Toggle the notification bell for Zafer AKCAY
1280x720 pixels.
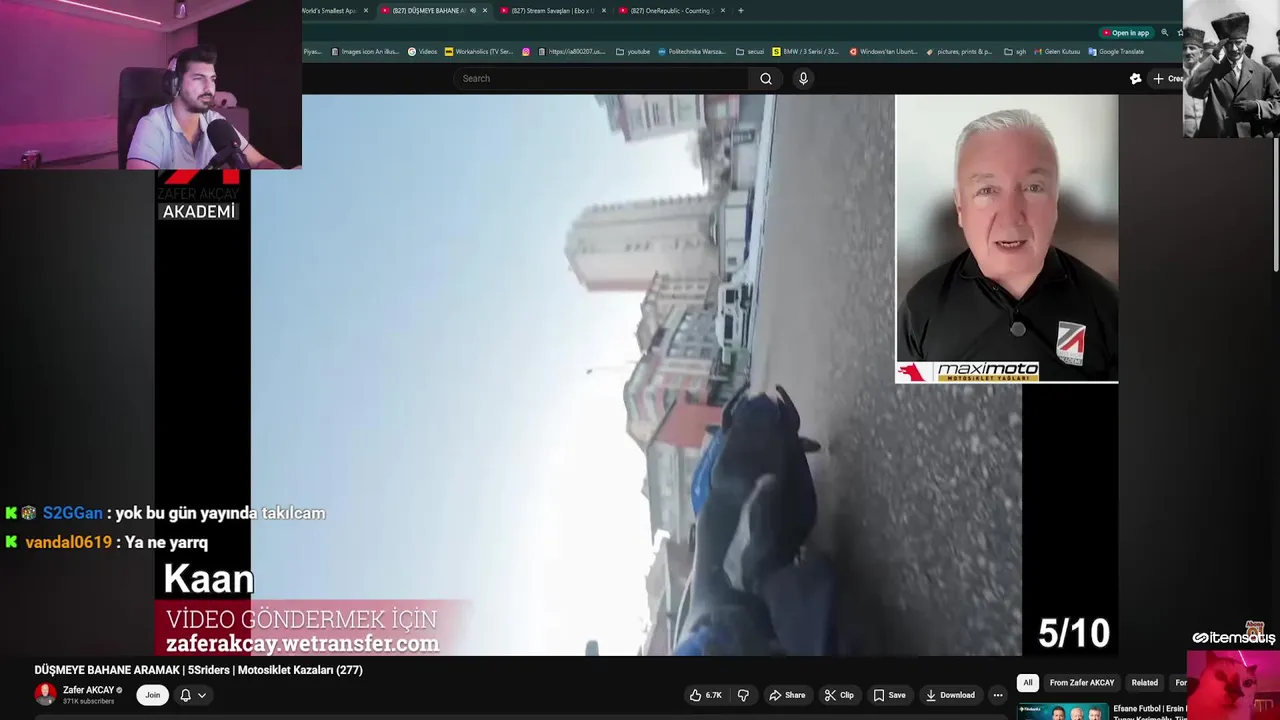coord(185,695)
